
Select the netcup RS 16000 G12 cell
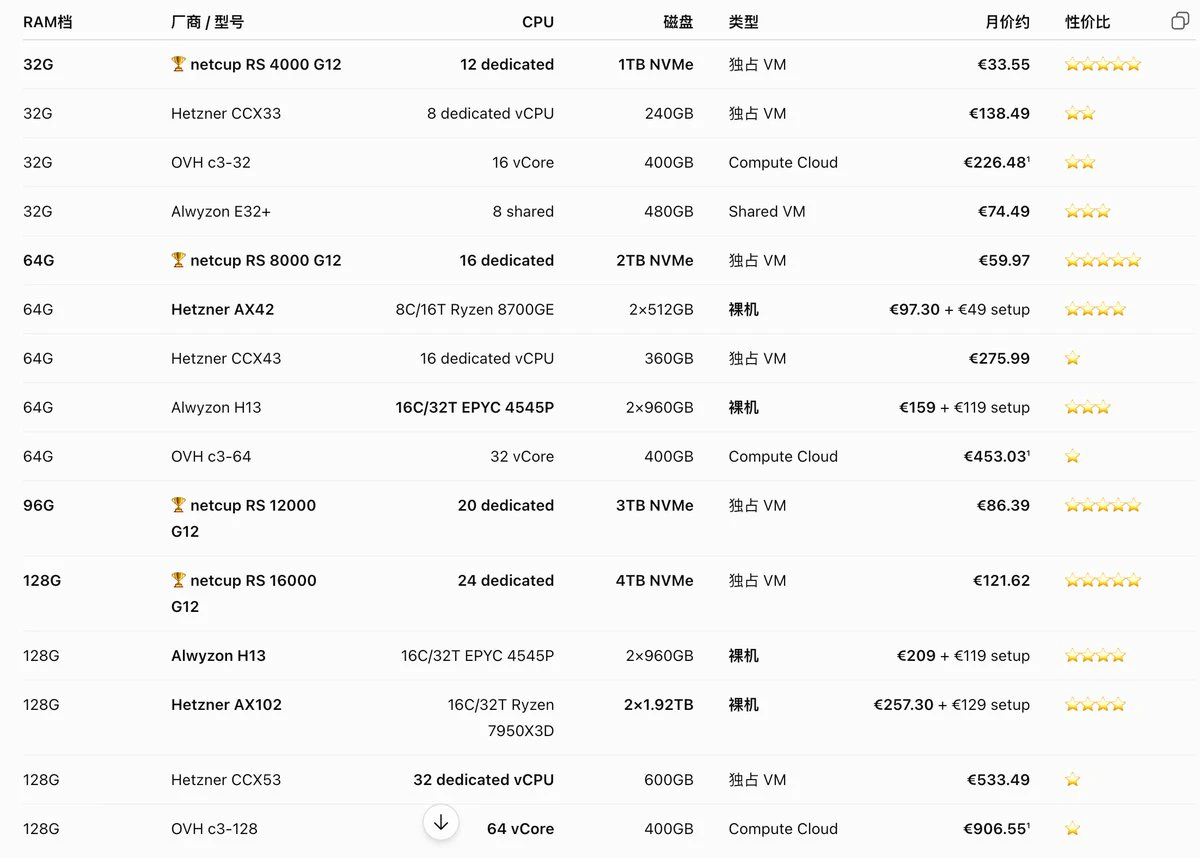click(x=243, y=593)
